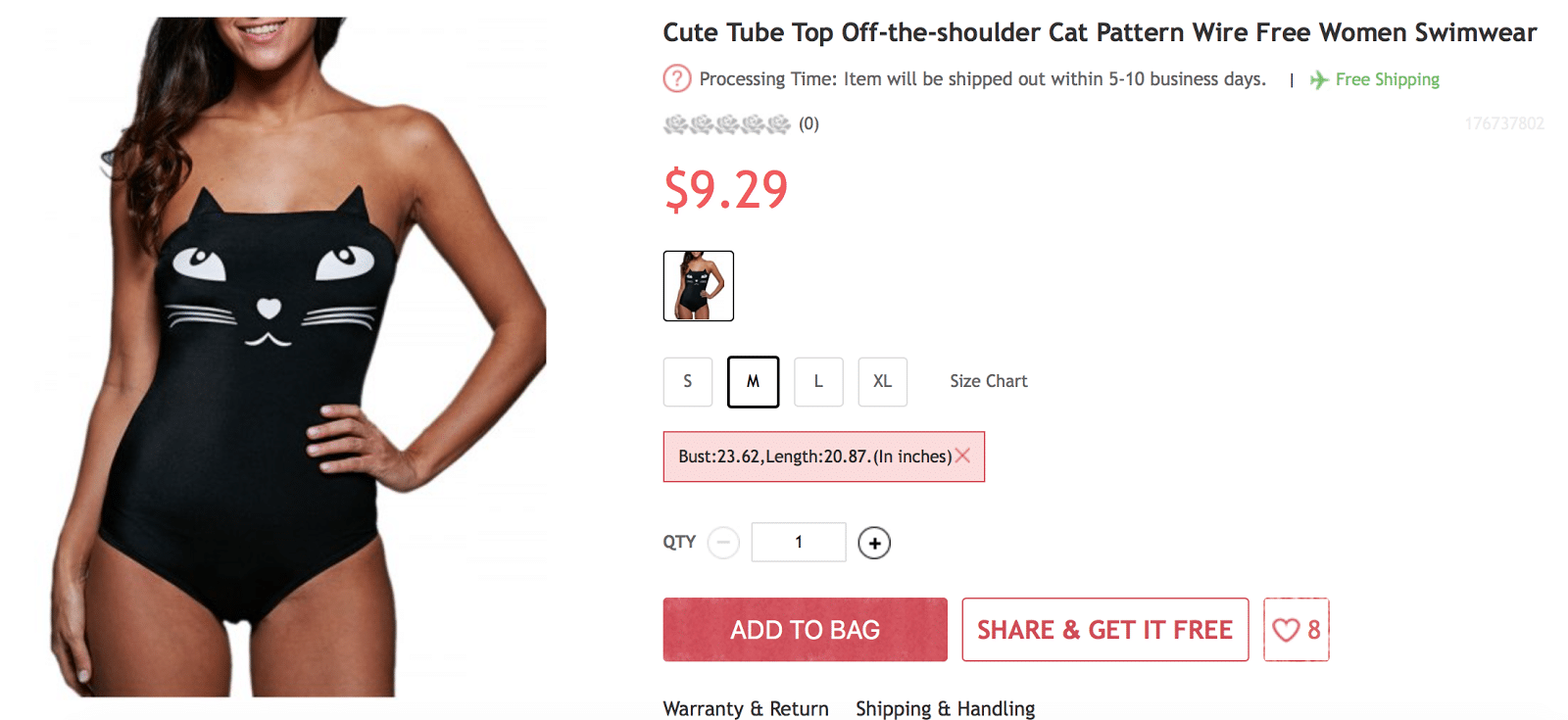The image size is (1568, 720).
Task: Click the processing time question mark icon
Action: point(676,78)
